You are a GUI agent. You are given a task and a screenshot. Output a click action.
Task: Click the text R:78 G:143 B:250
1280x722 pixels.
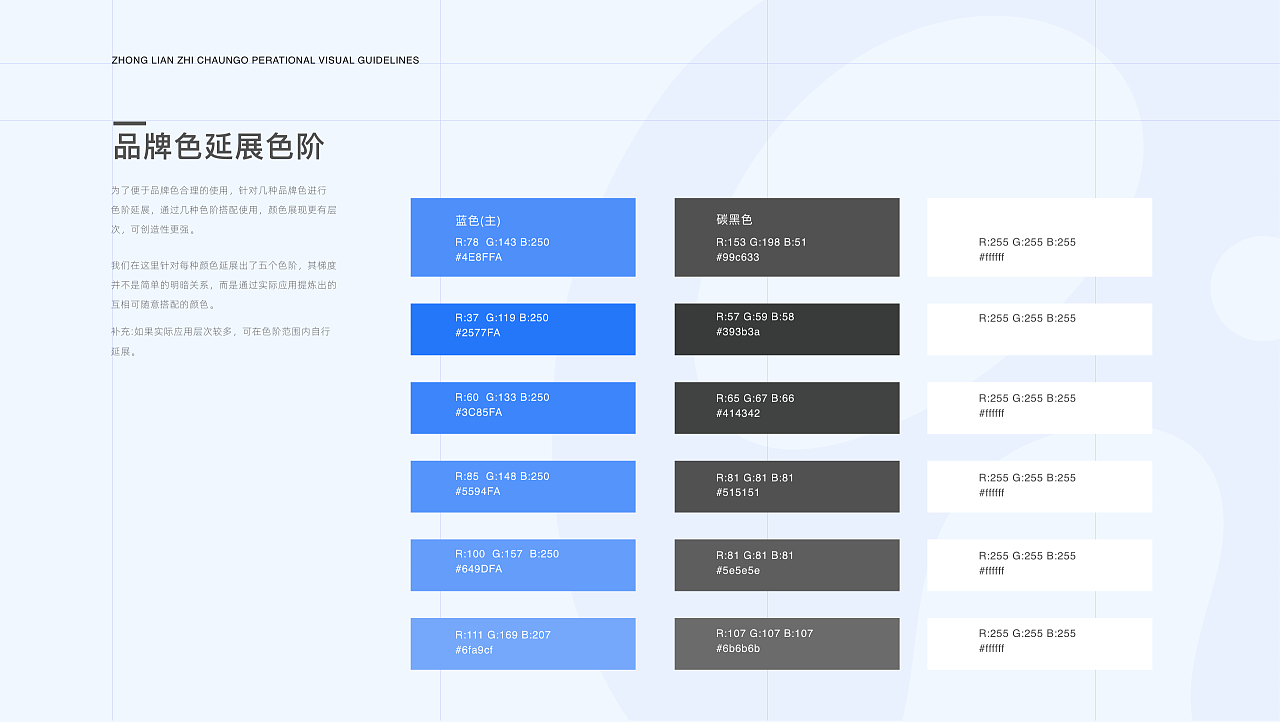[x=502, y=242]
